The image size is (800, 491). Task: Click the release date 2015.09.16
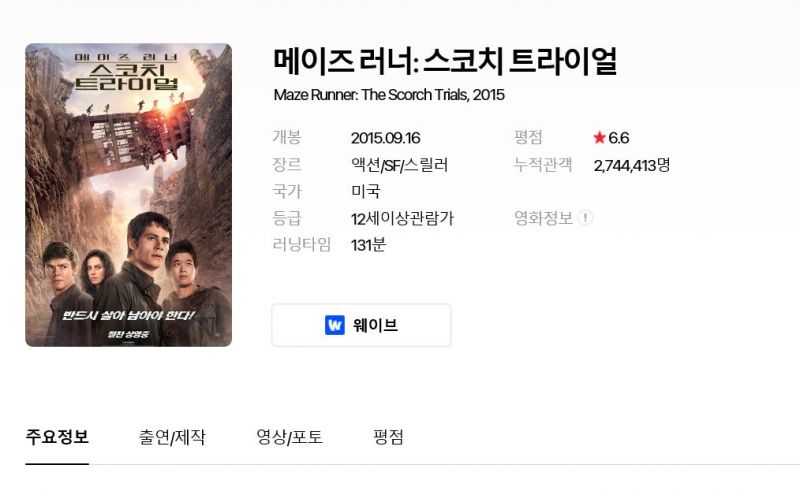coord(386,138)
